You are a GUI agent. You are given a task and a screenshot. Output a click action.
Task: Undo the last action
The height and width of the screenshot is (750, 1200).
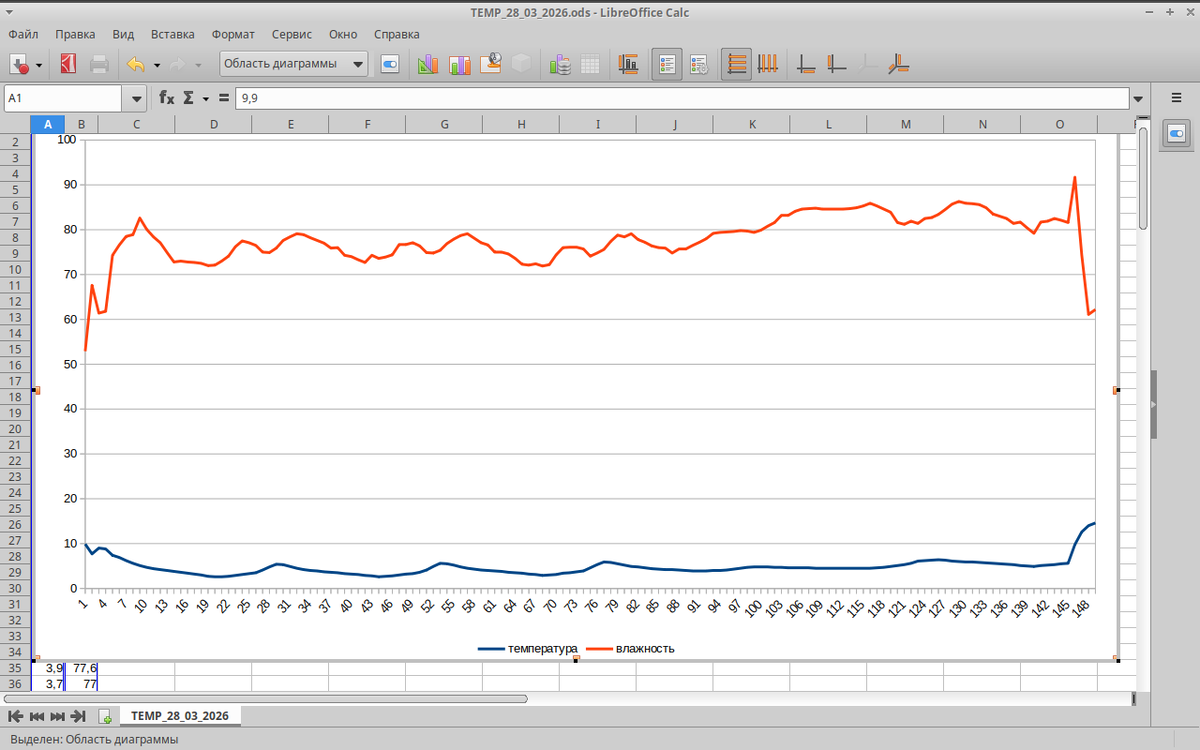coord(136,65)
